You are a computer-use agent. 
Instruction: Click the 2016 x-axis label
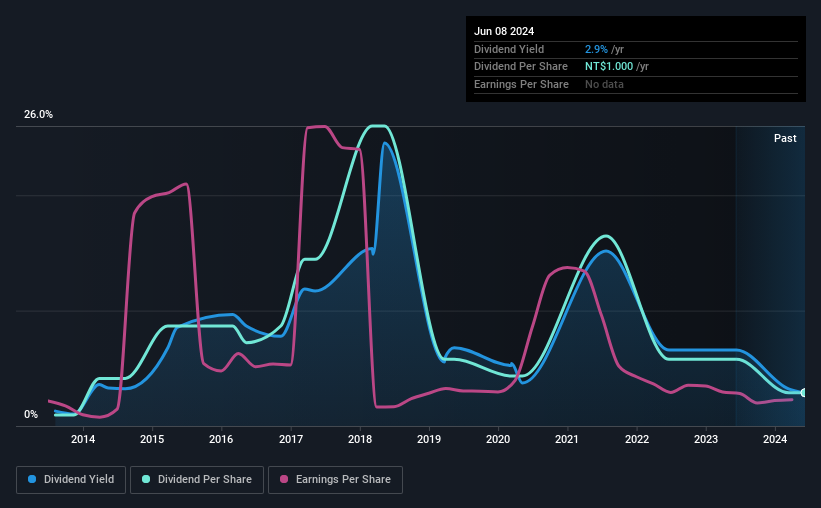click(x=221, y=439)
